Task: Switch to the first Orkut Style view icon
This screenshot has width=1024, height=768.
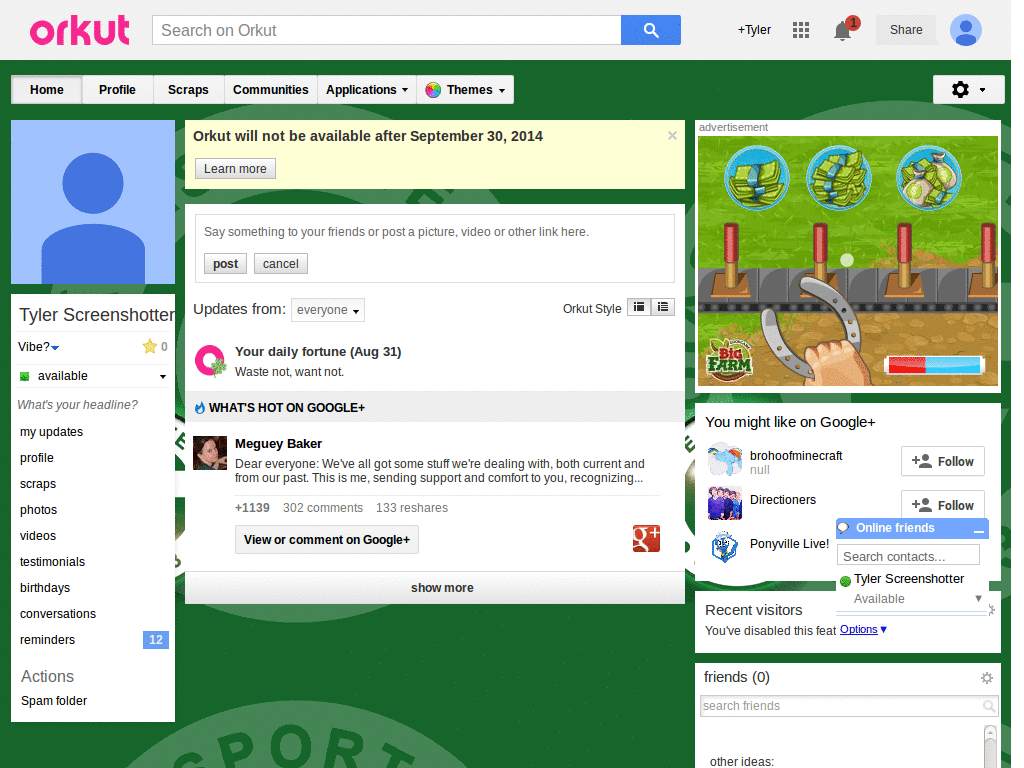Action: tap(639, 307)
